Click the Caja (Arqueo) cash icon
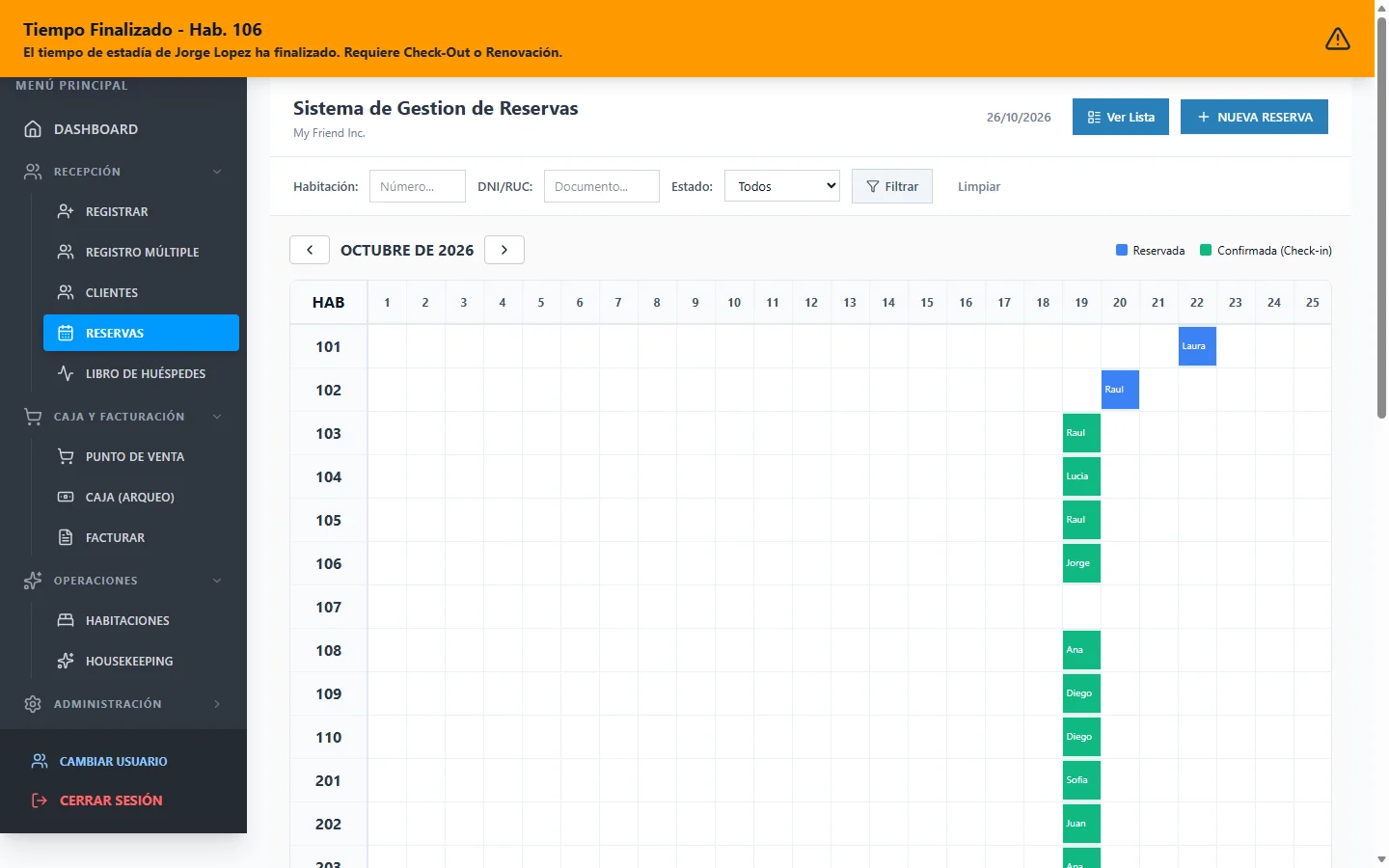Viewport: 1389px width, 868px height. pyautogui.click(x=66, y=497)
